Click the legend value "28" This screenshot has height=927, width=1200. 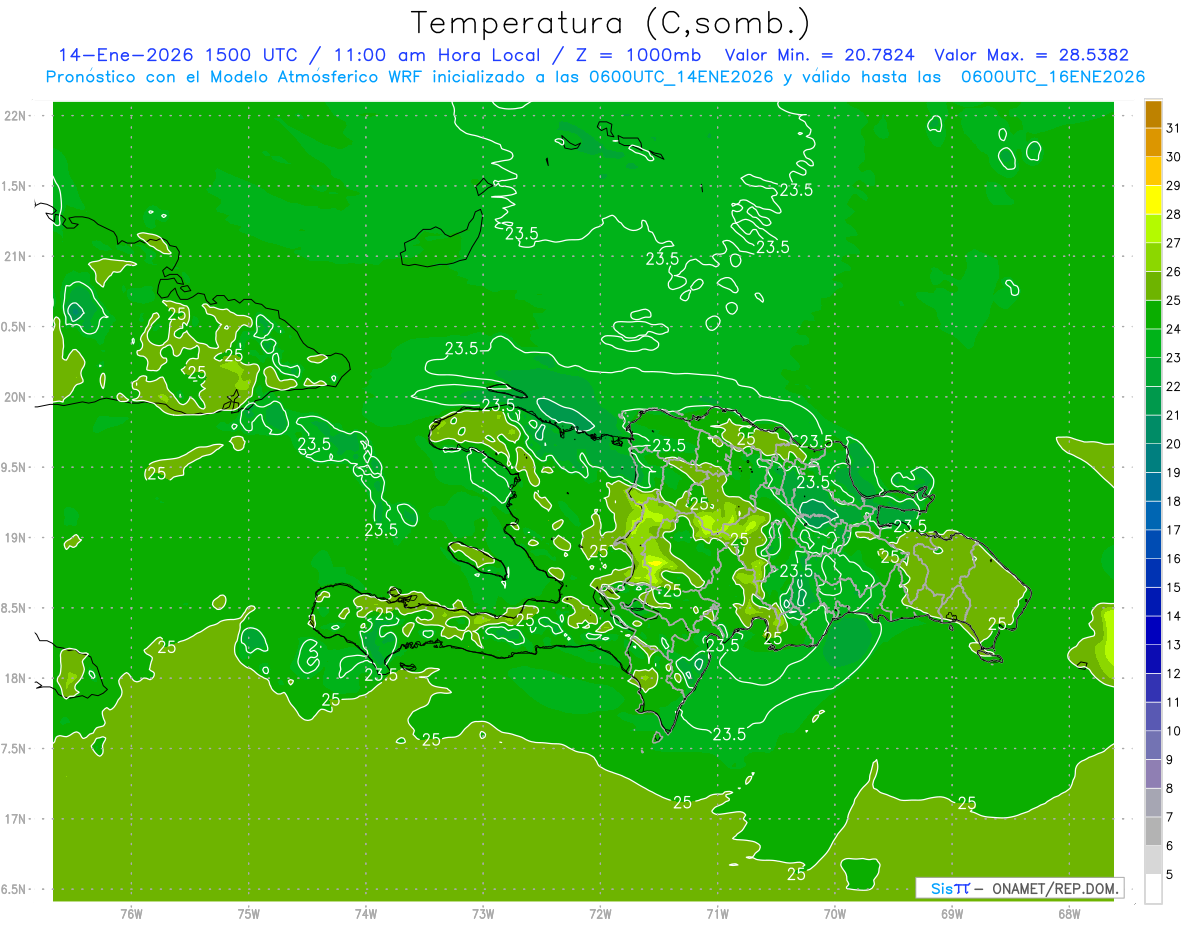[1174, 214]
